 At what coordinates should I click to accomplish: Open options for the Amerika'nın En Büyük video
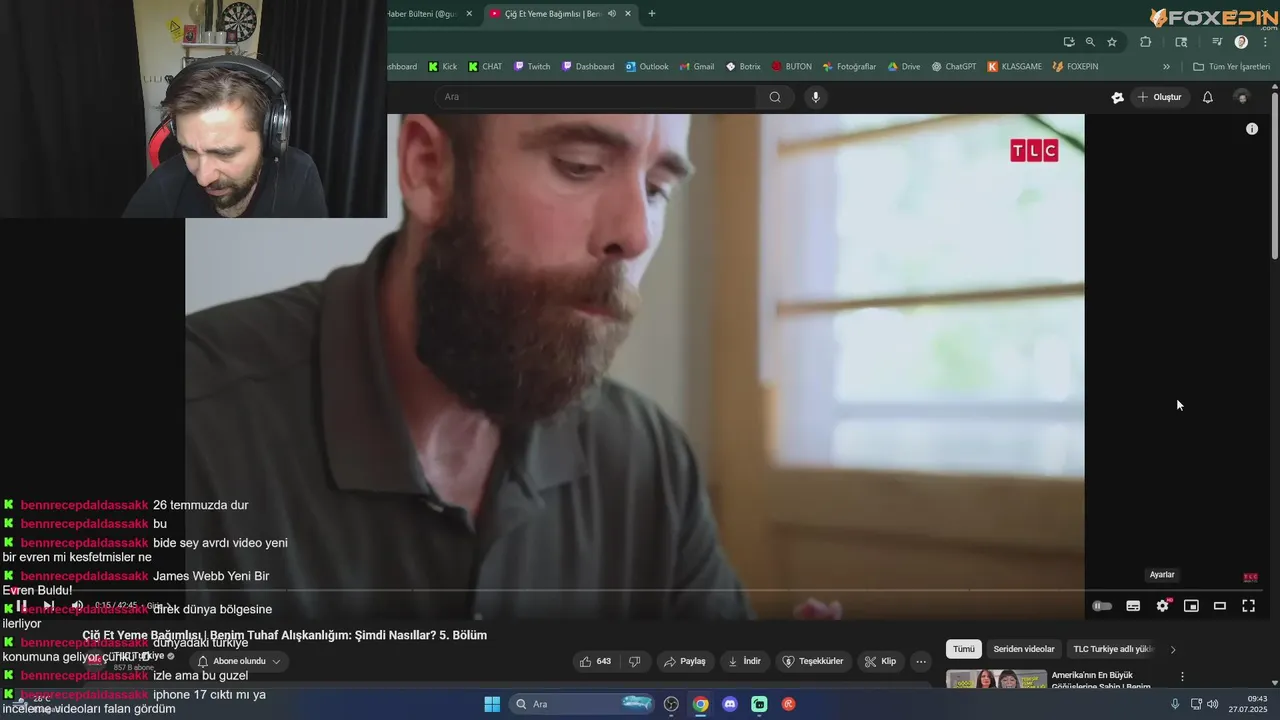1182,677
